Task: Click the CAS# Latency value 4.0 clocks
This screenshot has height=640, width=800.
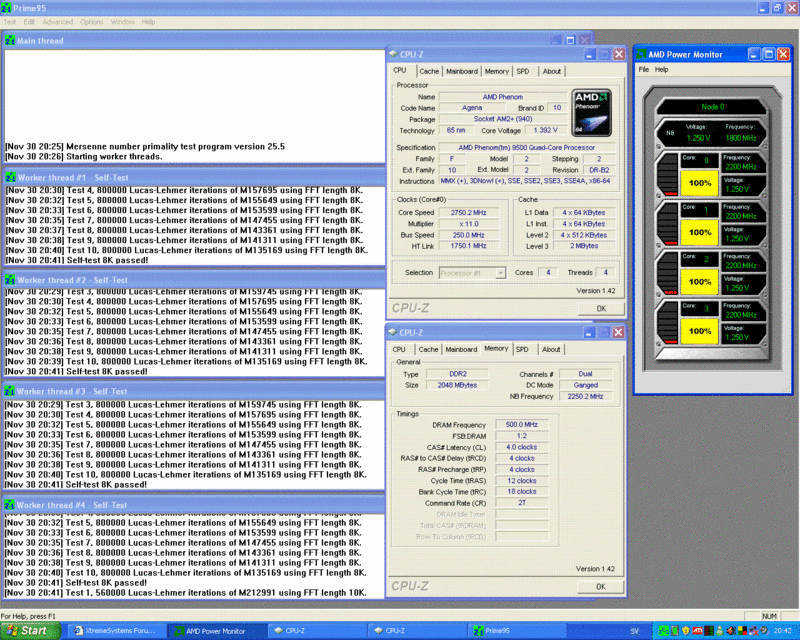Action: [x=521, y=447]
